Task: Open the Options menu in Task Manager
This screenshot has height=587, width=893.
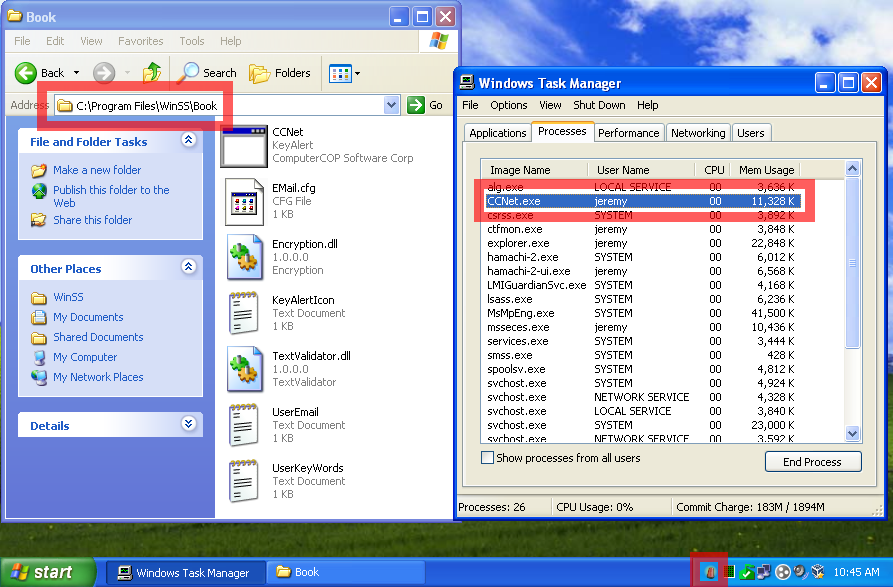Action: pyautogui.click(x=509, y=105)
